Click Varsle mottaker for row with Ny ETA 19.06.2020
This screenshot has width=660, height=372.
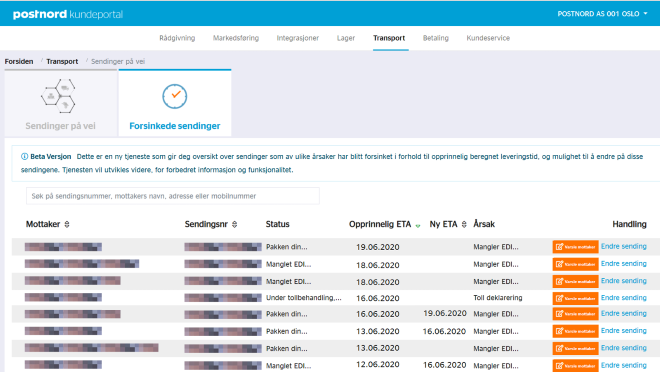coord(575,314)
